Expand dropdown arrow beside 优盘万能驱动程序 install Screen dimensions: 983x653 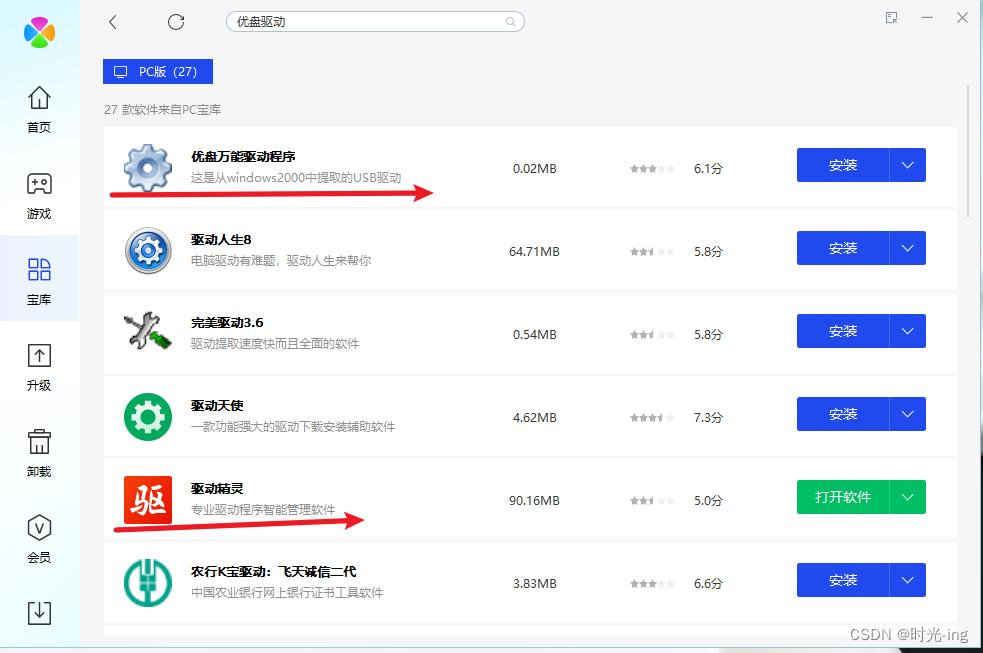point(908,165)
